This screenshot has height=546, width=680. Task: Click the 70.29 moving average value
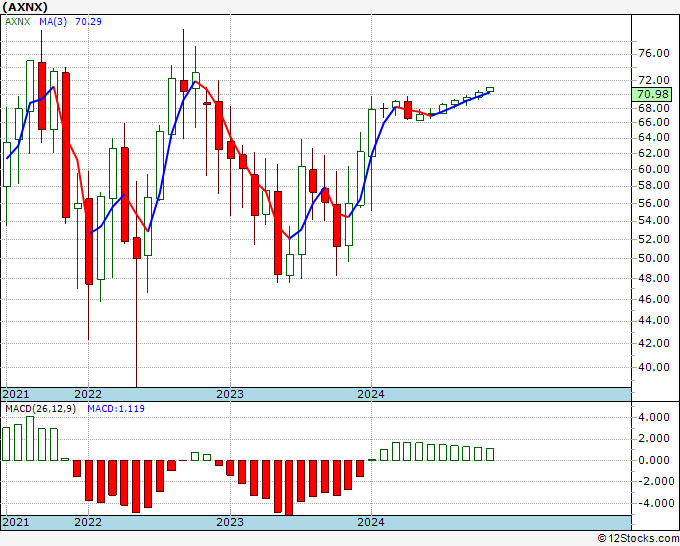[88, 21]
